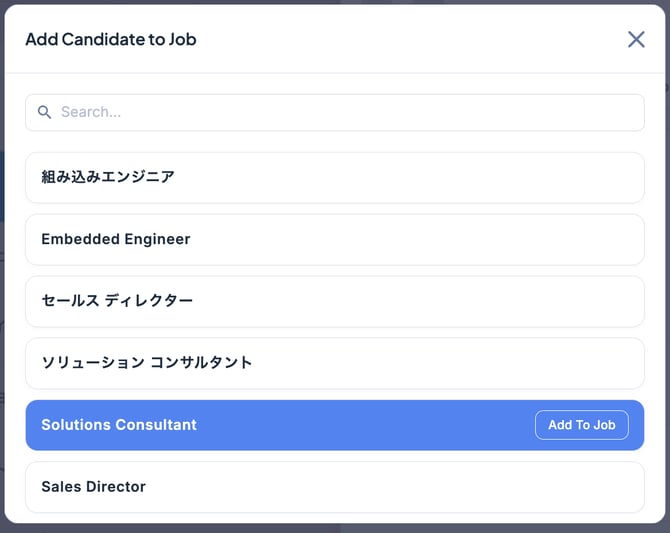Click the Embedded Engineer label text
670x533 pixels.
point(116,240)
